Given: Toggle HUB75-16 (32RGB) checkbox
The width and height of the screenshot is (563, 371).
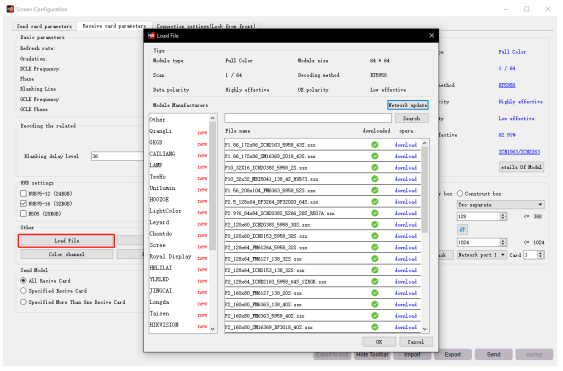Looking at the screenshot, I should click(23, 204).
